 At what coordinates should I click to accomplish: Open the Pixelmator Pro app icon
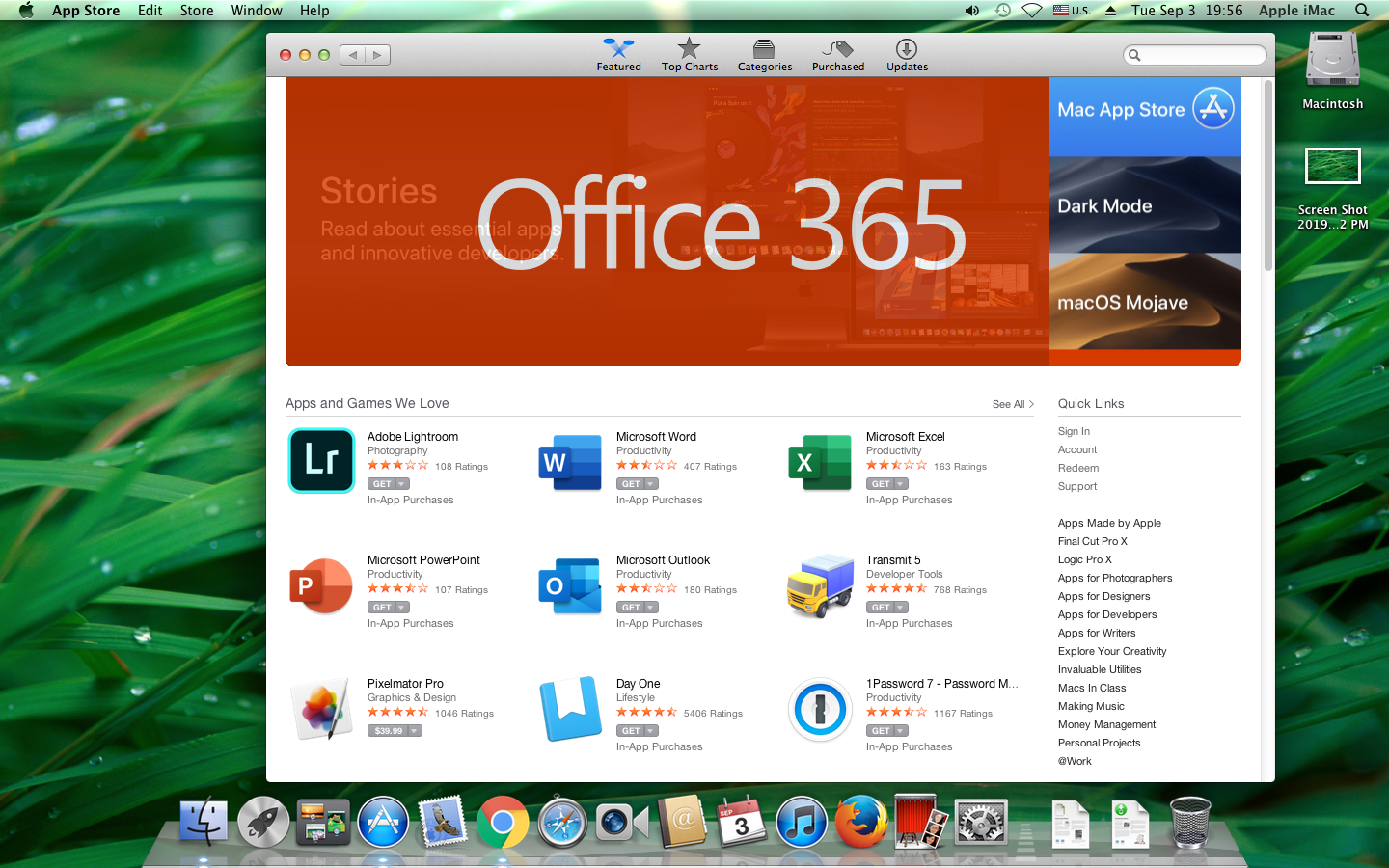[x=321, y=709]
